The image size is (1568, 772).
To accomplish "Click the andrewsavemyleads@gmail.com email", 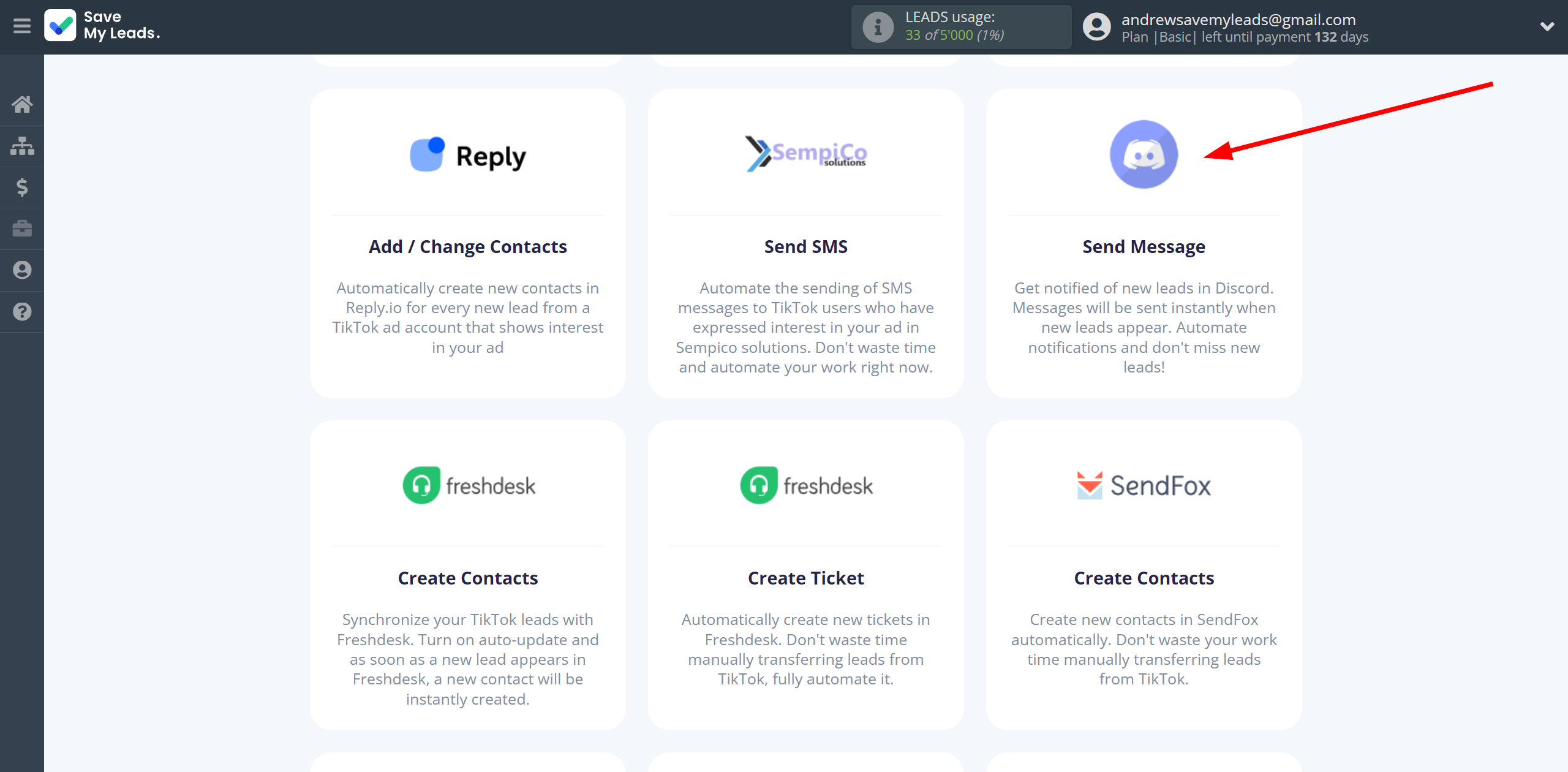I will (x=1238, y=20).
